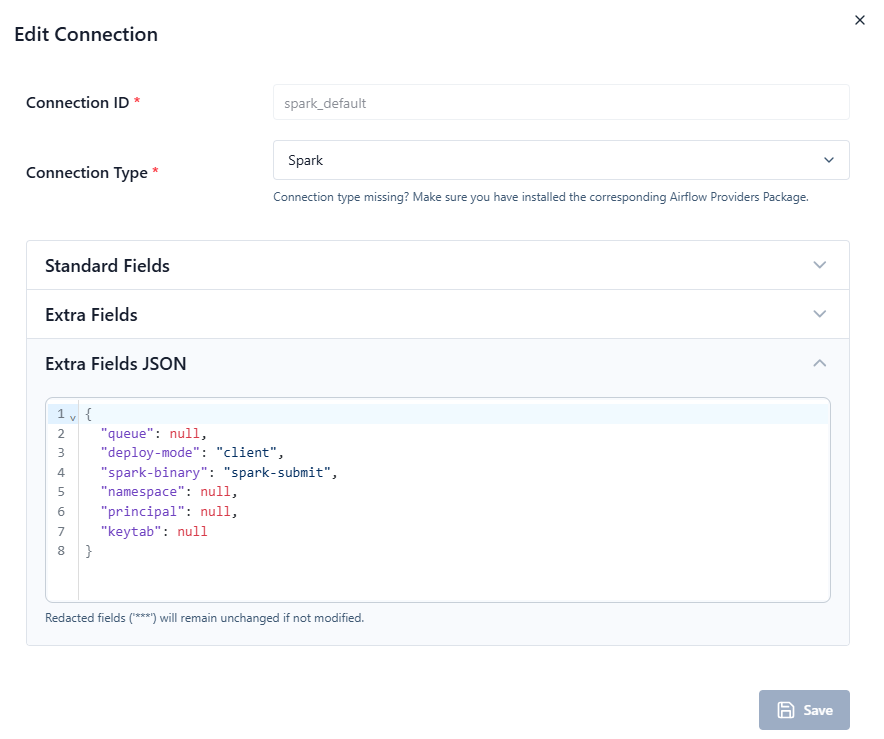Expand the Extra Fields chevron

coord(820,314)
